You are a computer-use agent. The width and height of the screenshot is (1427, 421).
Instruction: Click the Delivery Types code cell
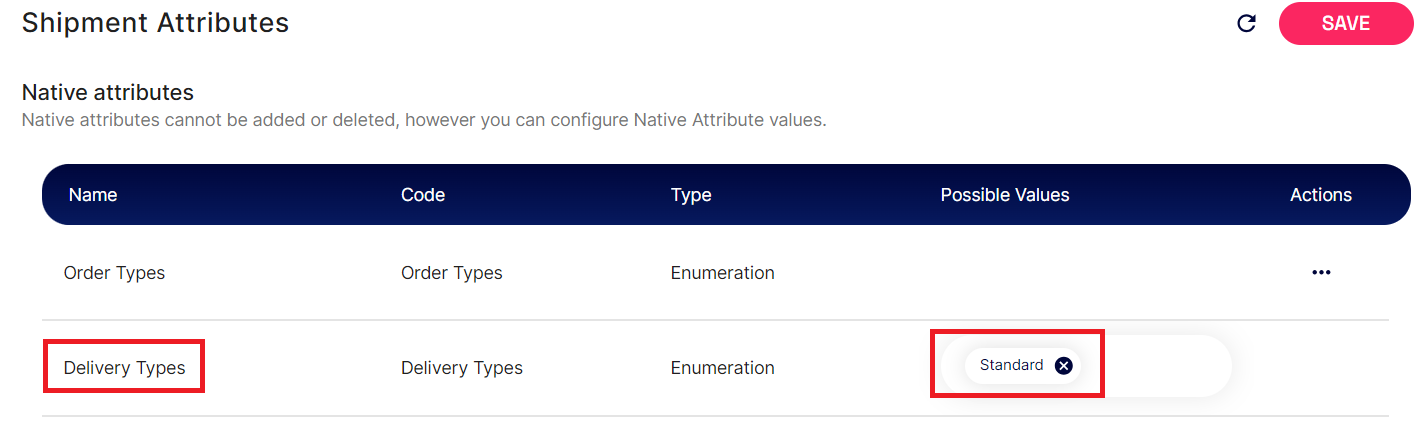pyautogui.click(x=462, y=368)
